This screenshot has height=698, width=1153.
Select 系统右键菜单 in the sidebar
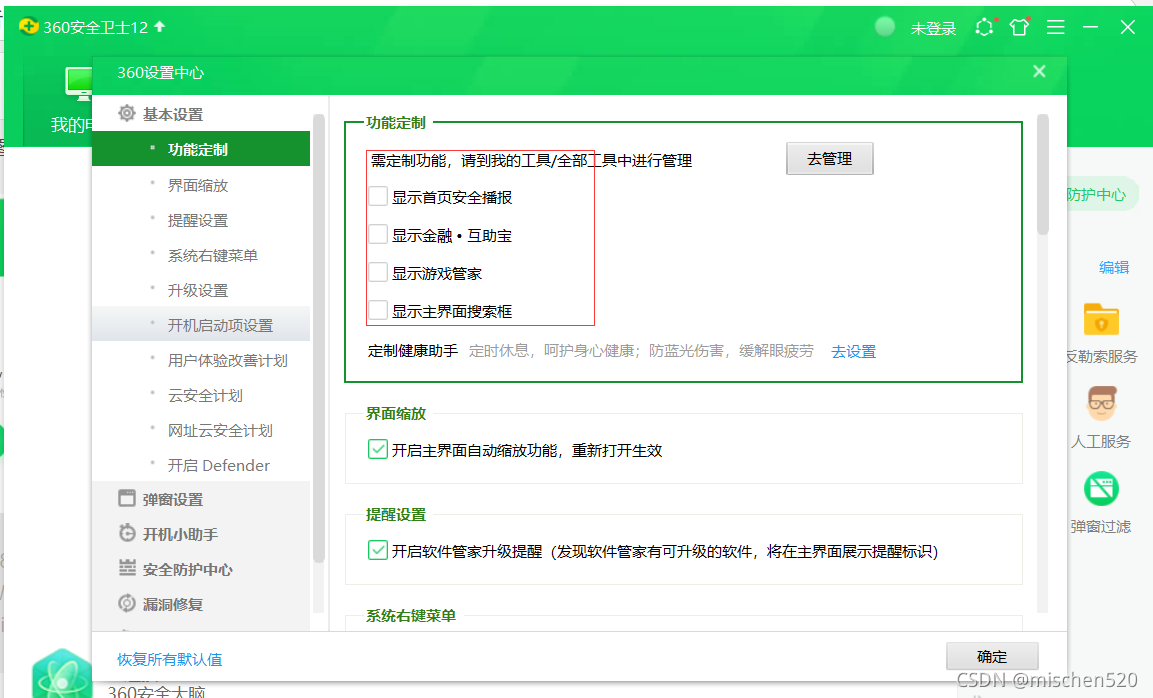tap(201, 255)
